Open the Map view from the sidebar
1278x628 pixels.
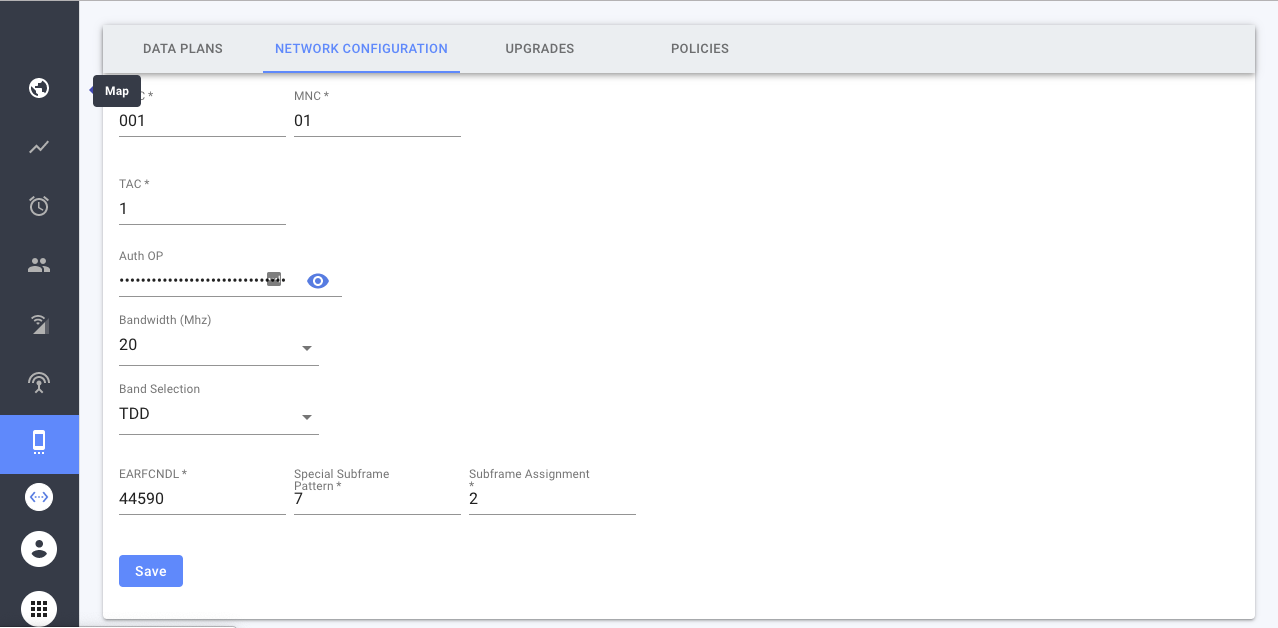pos(38,88)
